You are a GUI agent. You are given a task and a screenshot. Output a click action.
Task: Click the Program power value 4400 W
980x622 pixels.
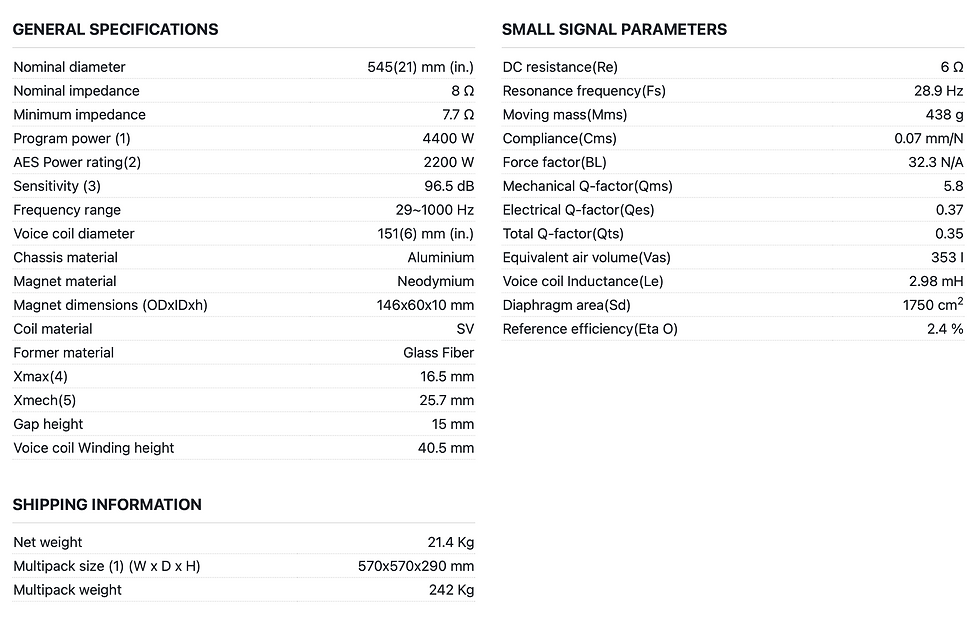448,139
